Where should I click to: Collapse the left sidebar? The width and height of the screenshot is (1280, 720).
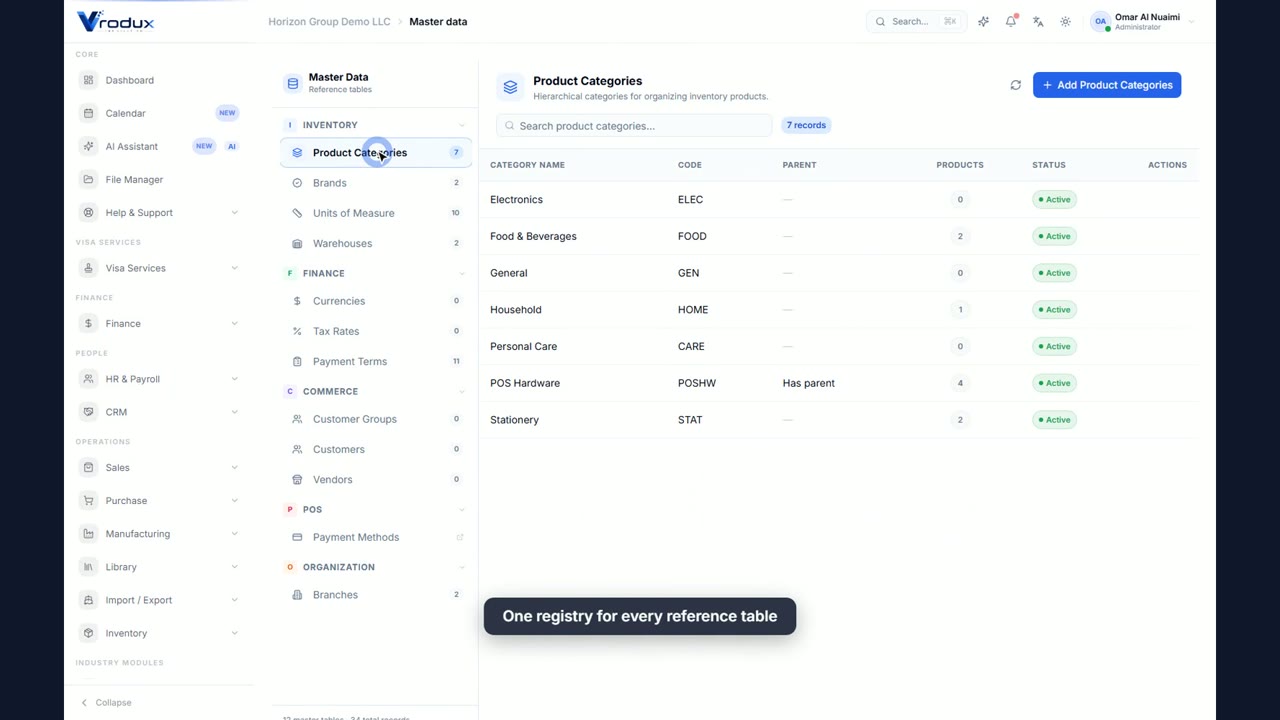tap(106, 702)
